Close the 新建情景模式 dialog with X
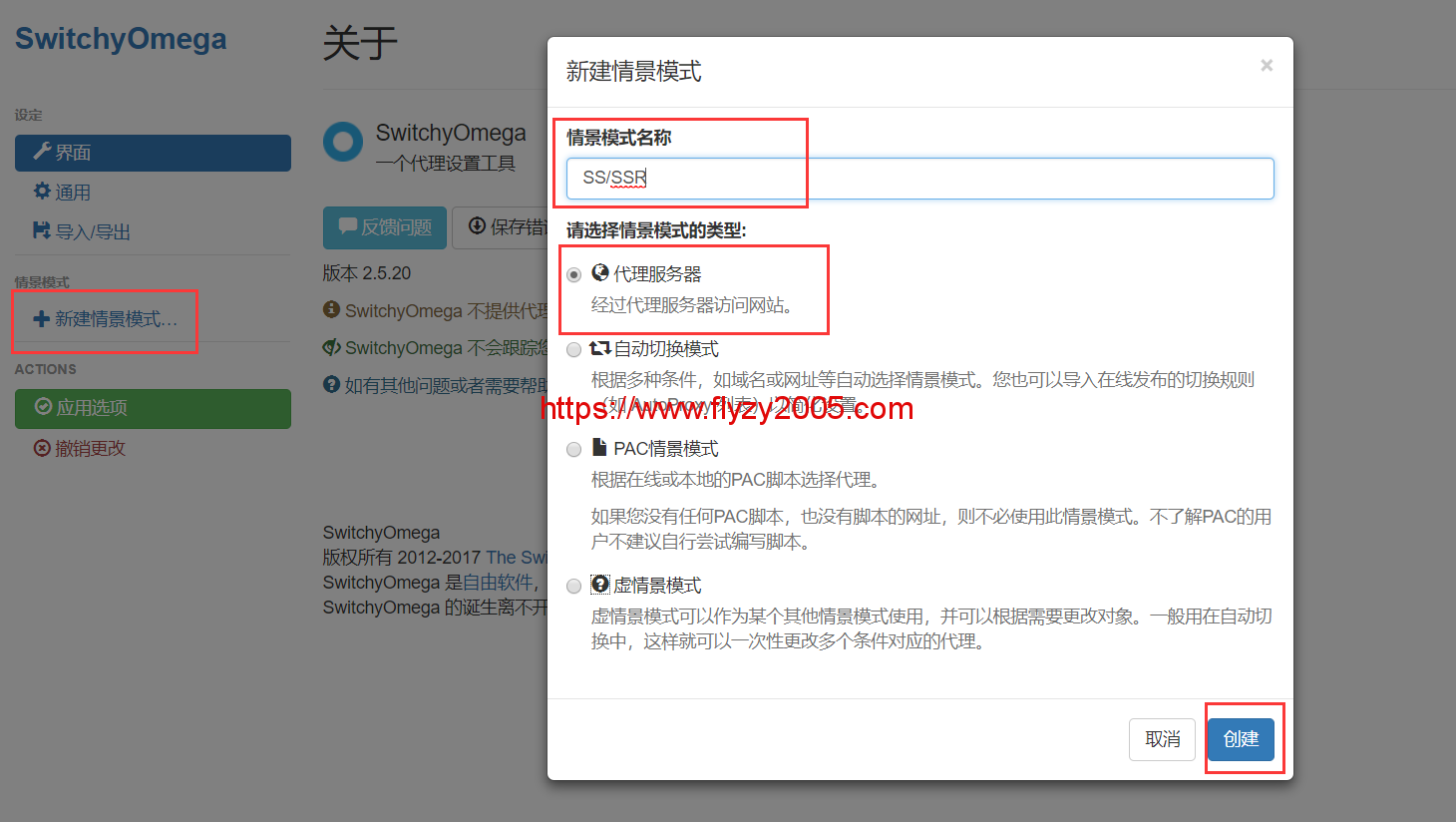This screenshot has height=822, width=1456. tap(1267, 66)
